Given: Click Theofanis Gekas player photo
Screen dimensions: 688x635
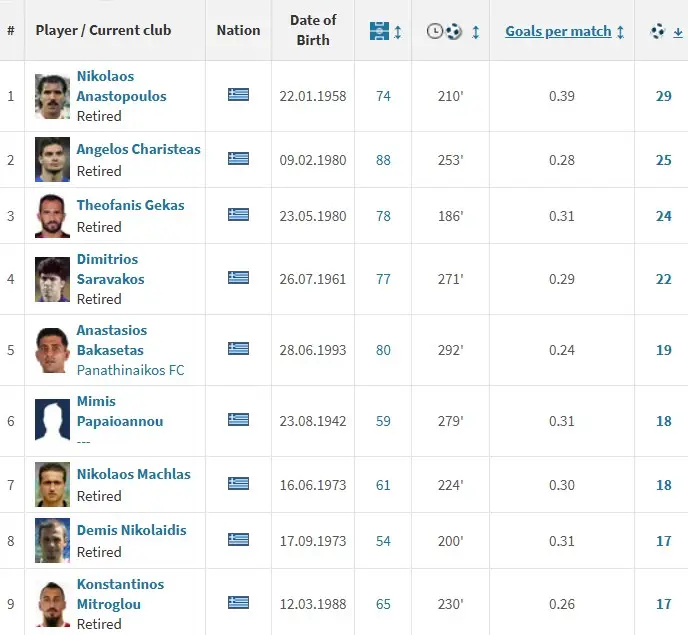Looking at the screenshot, I should [52, 215].
